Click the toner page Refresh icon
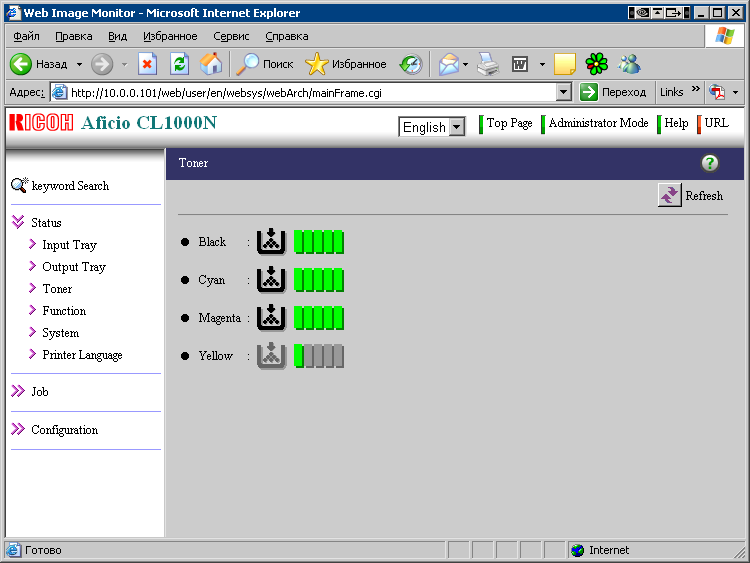Viewport: 750px width, 563px height. (x=669, y=195)
